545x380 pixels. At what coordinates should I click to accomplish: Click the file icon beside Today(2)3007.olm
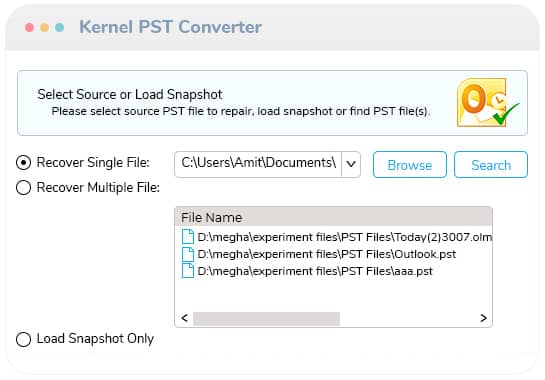tap(188, 236)
